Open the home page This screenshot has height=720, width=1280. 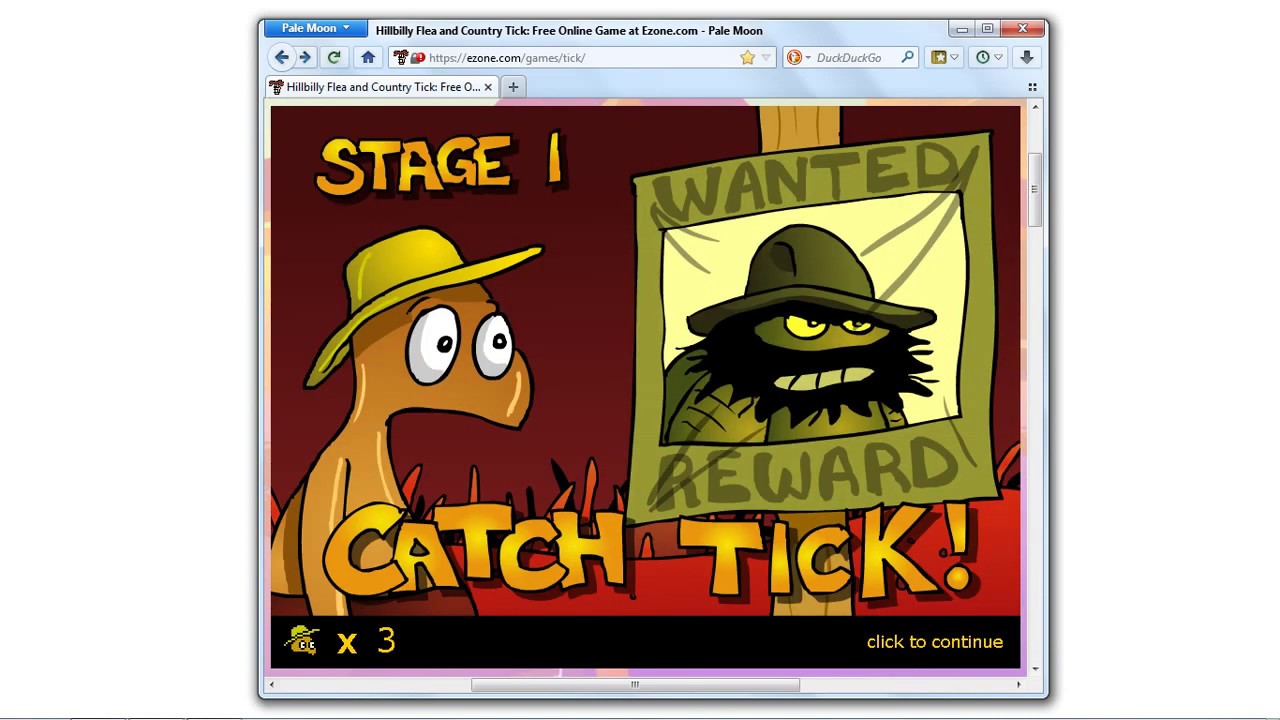pyautogui.click(x=368, y=57)
